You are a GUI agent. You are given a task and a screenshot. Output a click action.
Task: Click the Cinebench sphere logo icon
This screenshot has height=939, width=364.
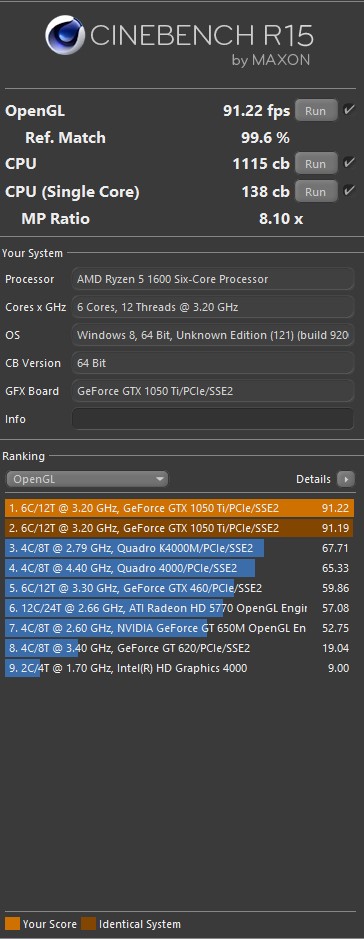pyautogui.click(x=65, y=35)
